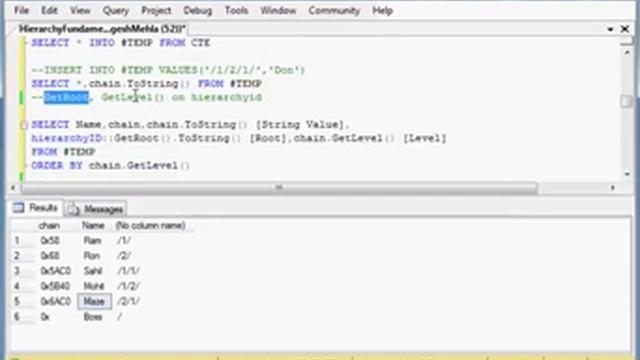Click editor vertical scrollbar down arrow
Viewport: 640px width, 360px height.
pos(627,174)
